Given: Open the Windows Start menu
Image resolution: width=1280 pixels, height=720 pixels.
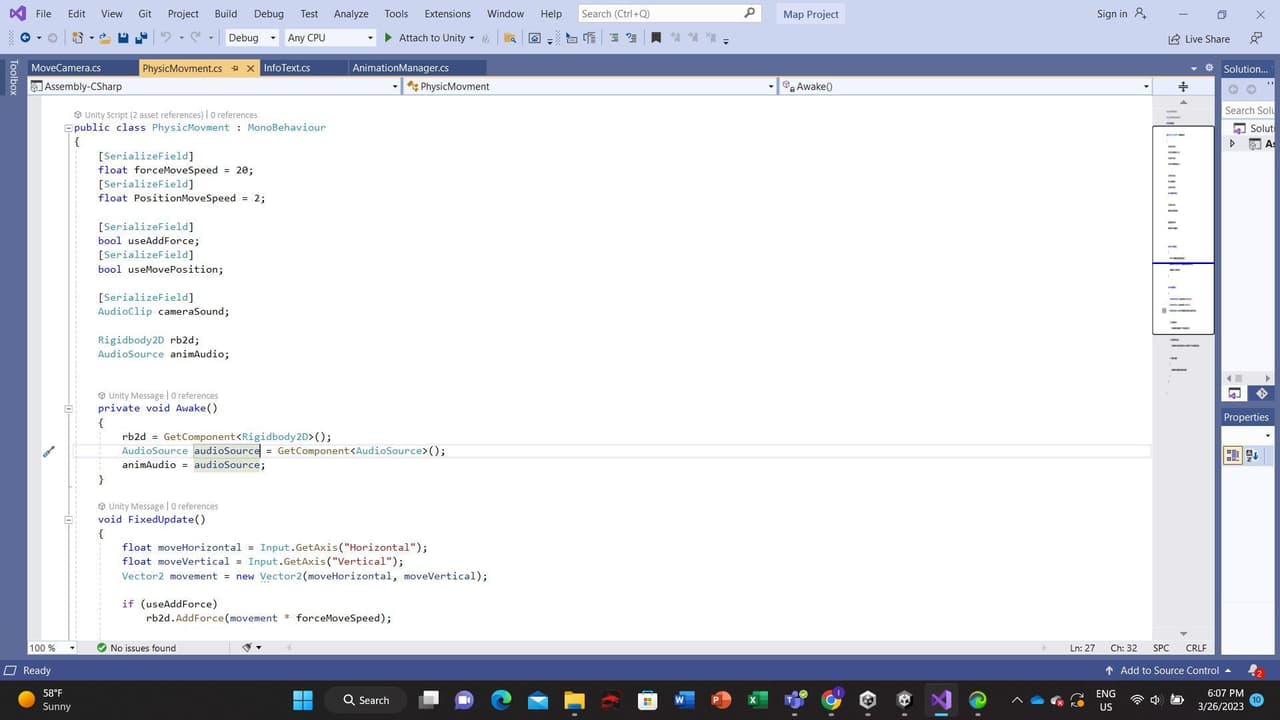Looking at the screenshot, I should pyautogui.click(x=302, y=700).
